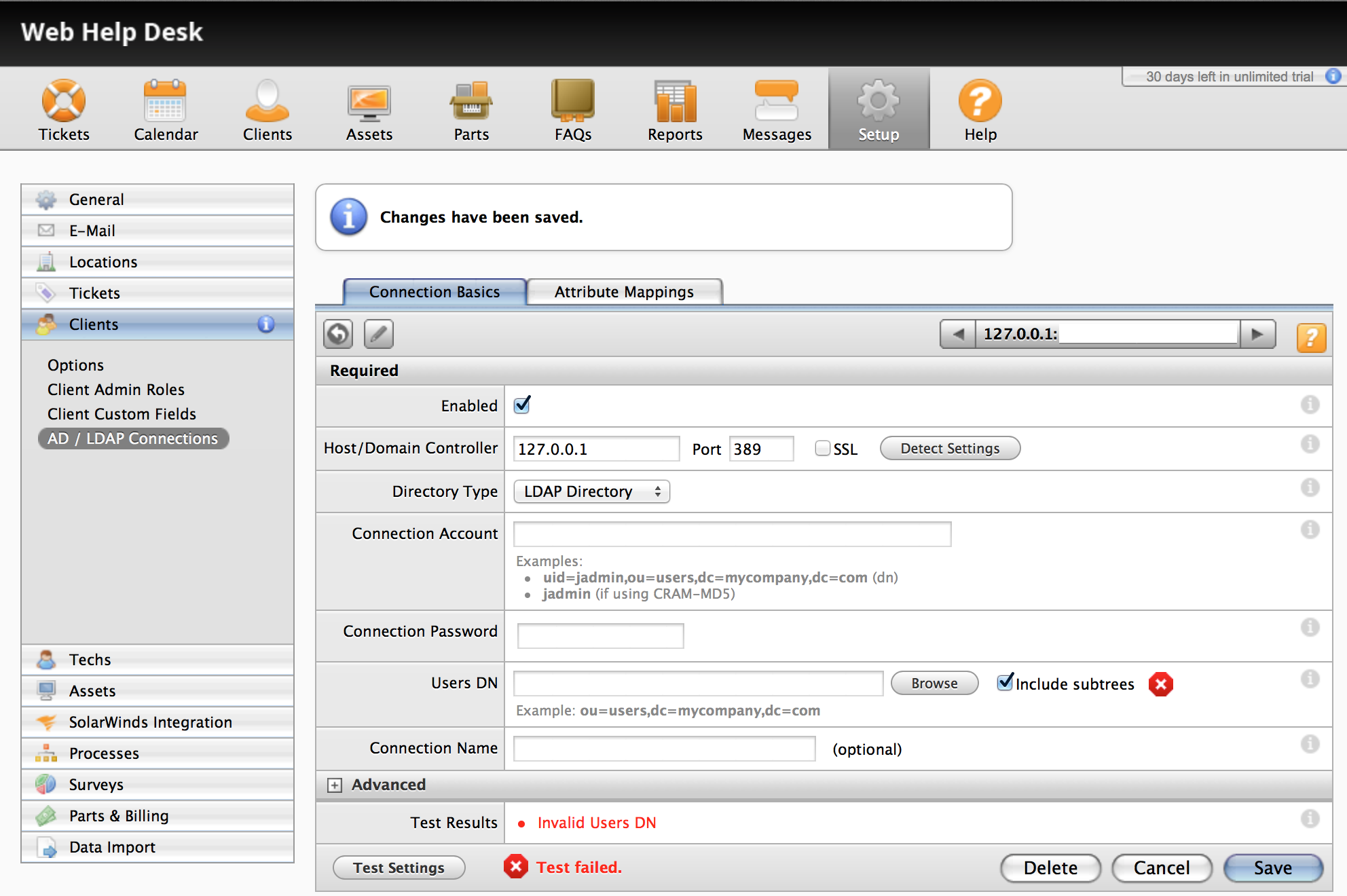The image size is (1347, 896).
Task: Click the info icon for Enabled row
Action: (x=1310, y=405)
